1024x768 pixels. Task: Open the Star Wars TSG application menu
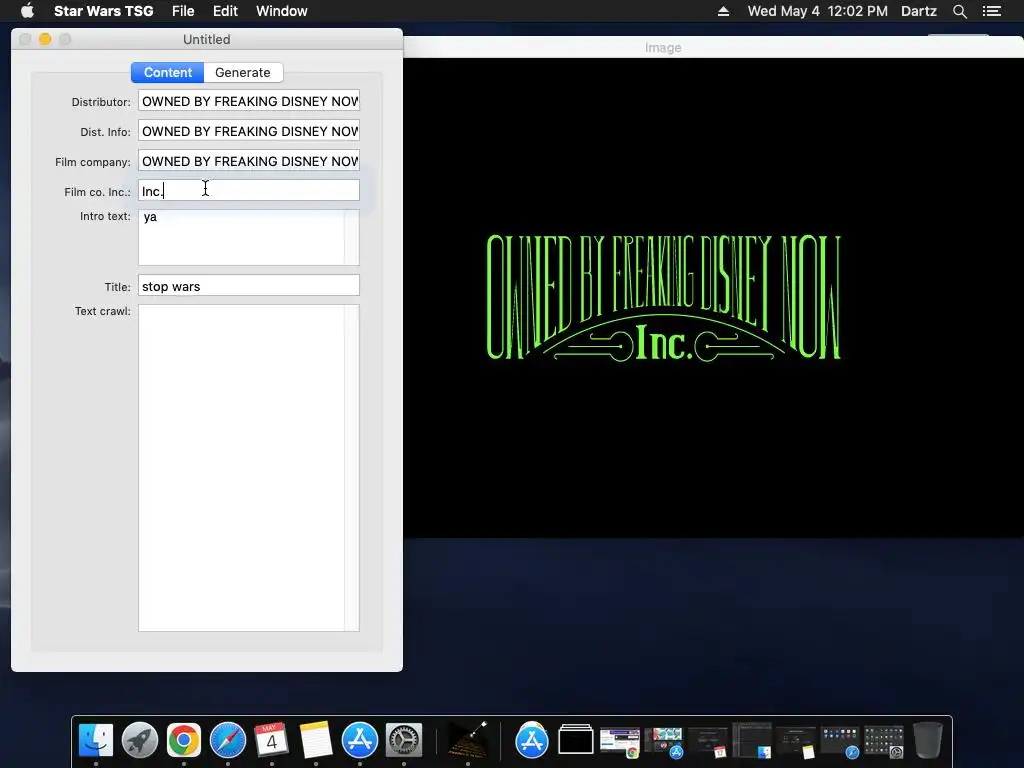103,11
